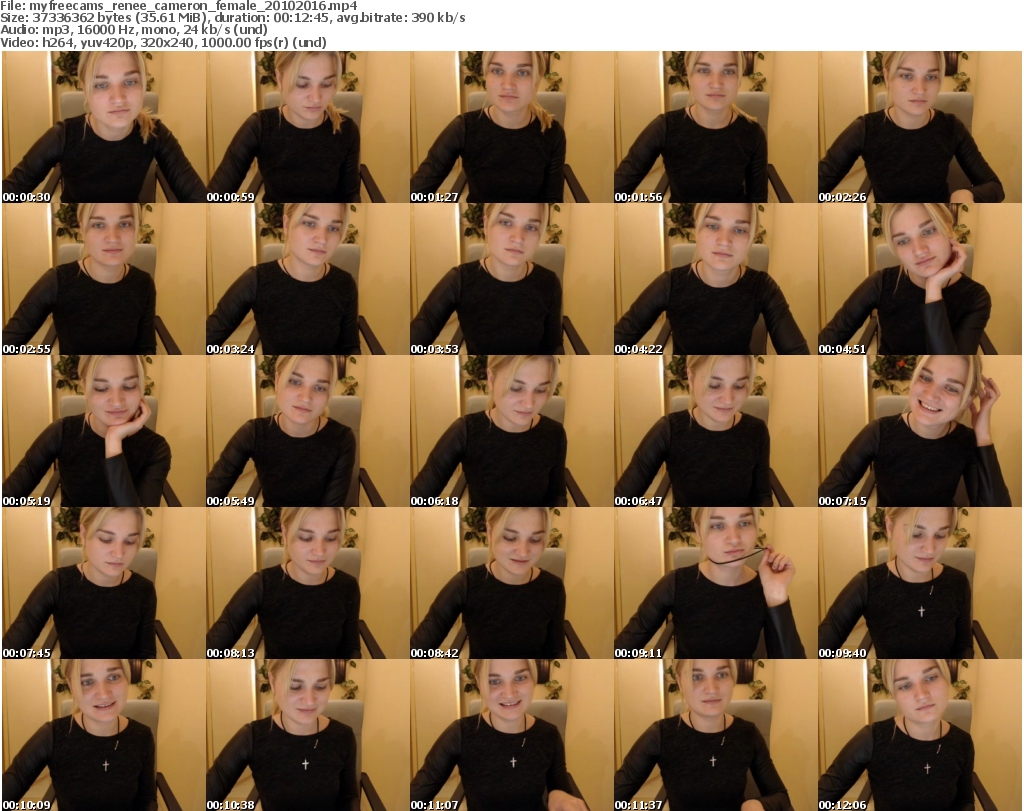The image size is (1024, 811).
Task: Select the thumbnail stamped 00:05:19
Action: point(104,432)
